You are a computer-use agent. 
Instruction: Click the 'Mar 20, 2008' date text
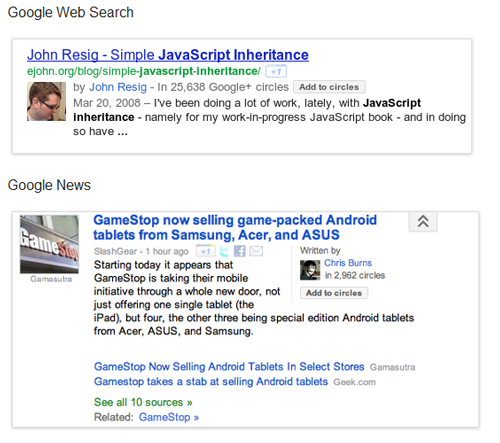click(x=107, y=103)
